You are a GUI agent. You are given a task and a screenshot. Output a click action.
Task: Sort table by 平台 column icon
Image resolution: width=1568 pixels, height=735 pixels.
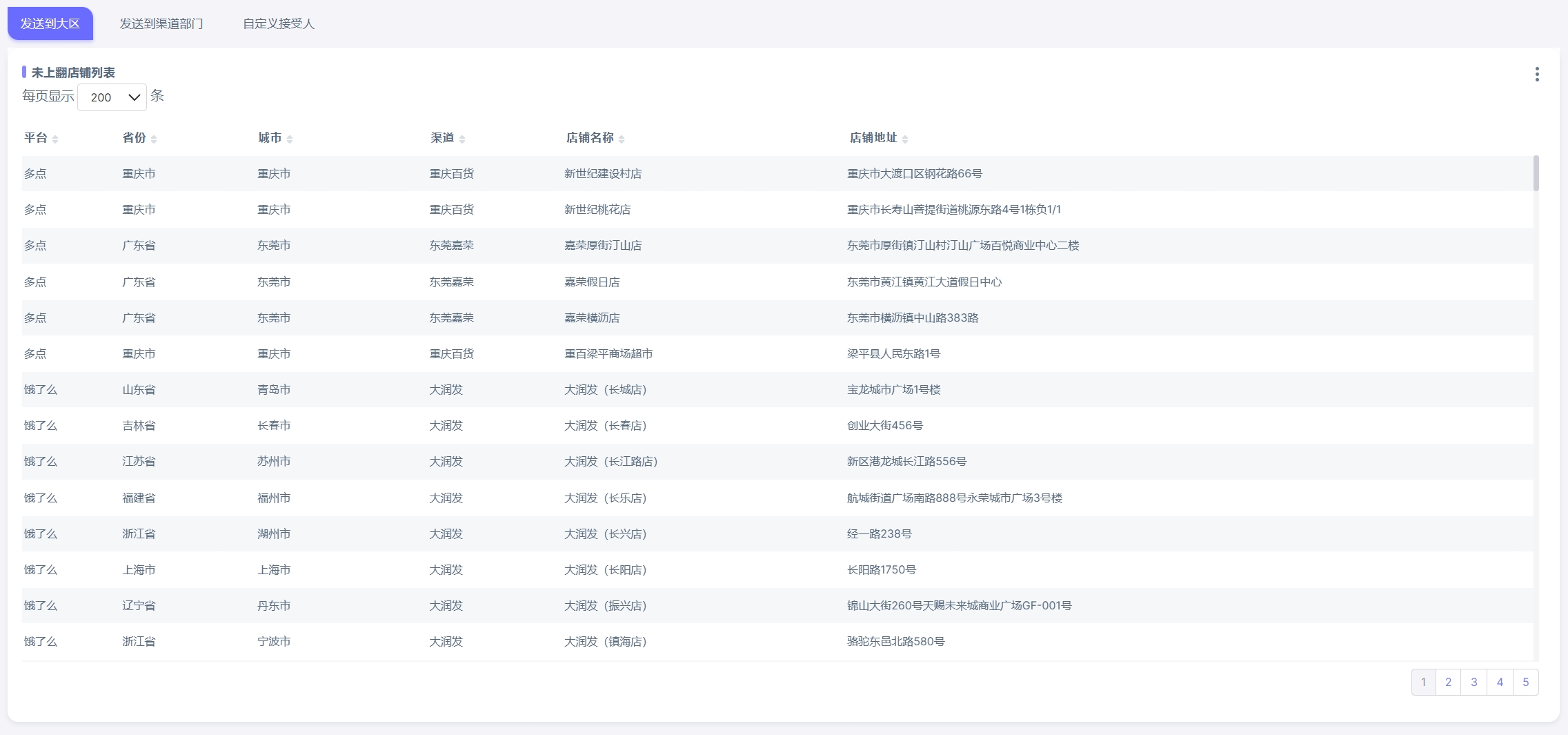[x=55, y=139]
